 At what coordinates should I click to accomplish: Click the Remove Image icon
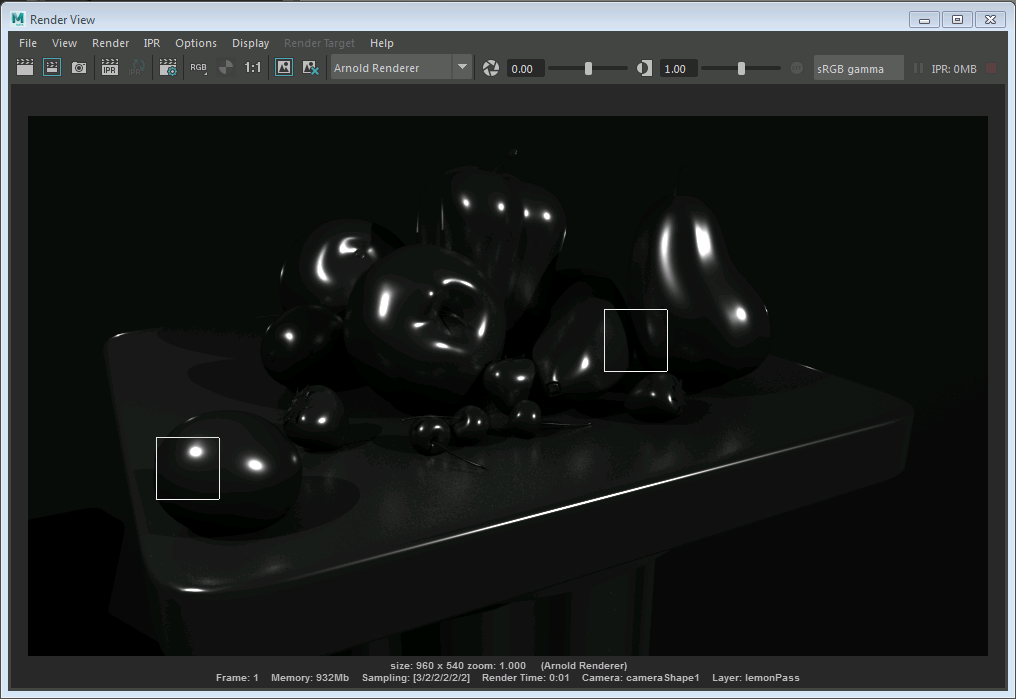[x=311, y=68]
